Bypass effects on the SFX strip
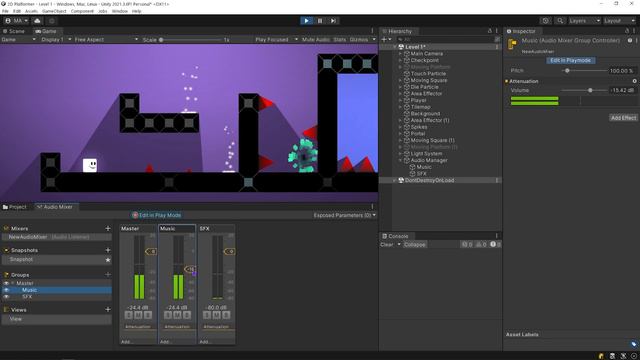This screenshot has height=360, width=640. [226, 315]
